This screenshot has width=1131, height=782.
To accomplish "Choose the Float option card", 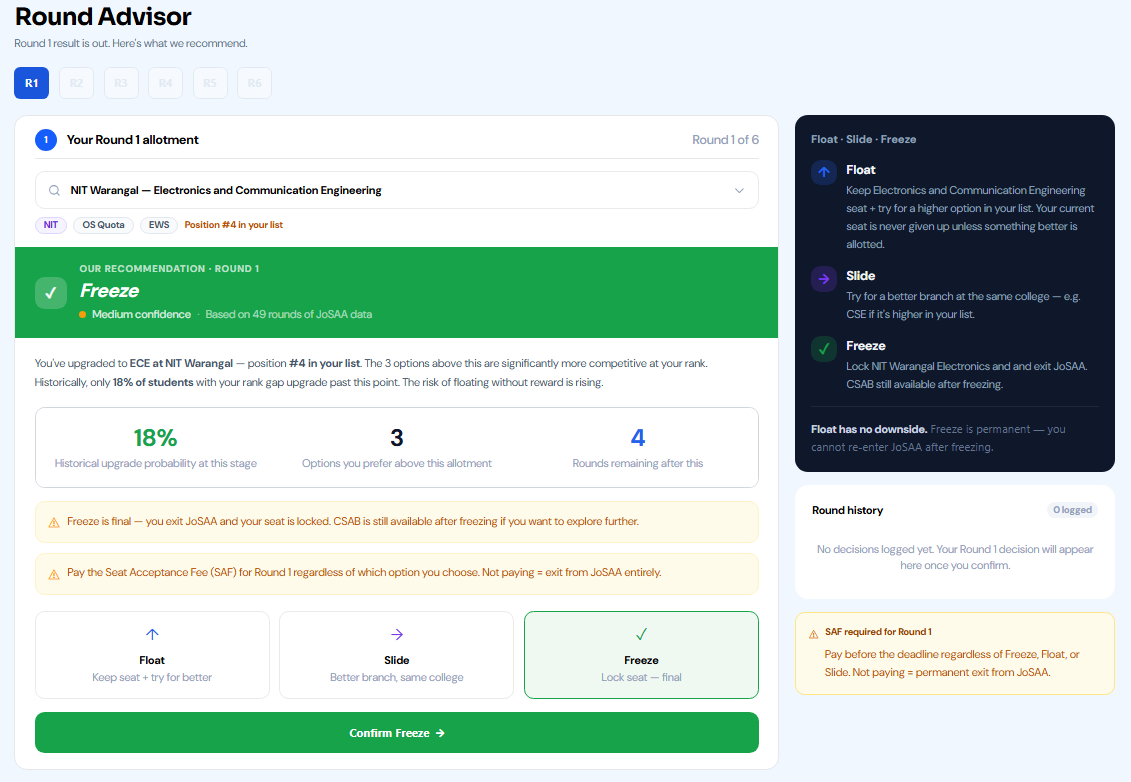I will 152,655.
